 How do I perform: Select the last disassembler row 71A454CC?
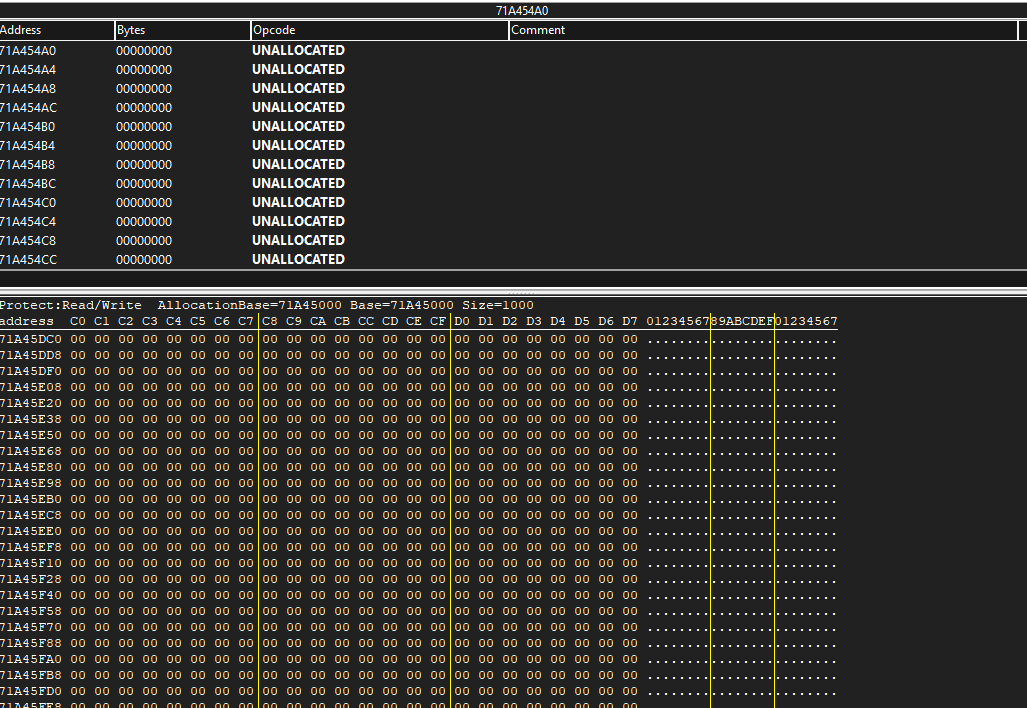(x=29, y=259)
